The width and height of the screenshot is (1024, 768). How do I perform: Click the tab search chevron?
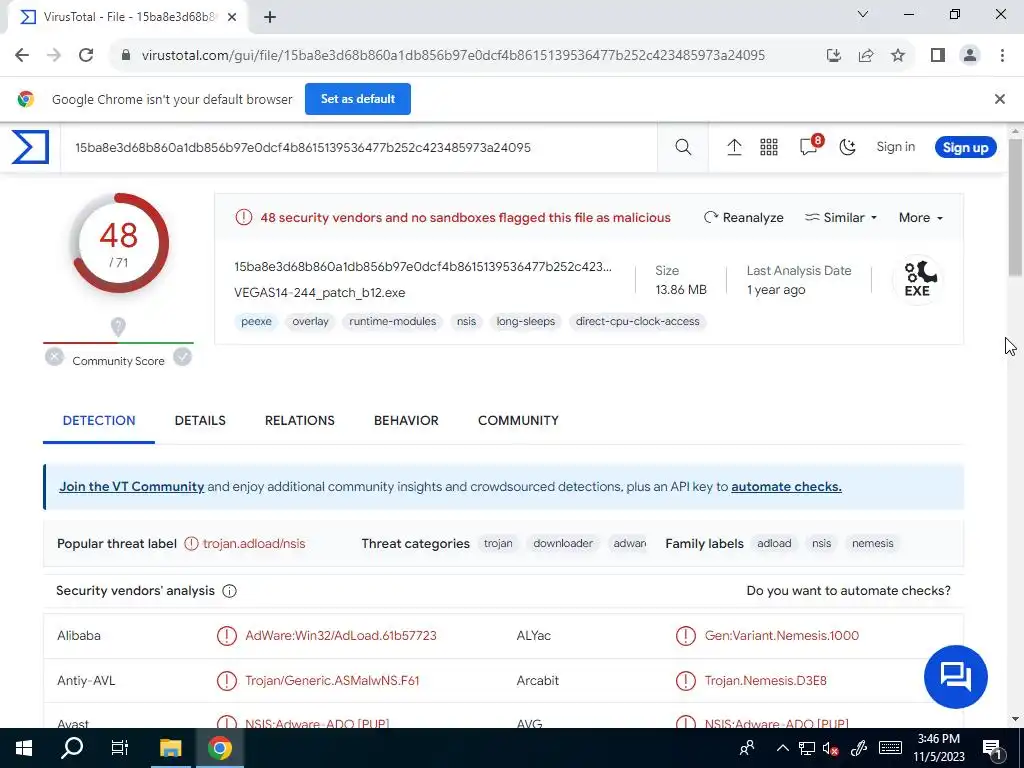pos(863,14)
